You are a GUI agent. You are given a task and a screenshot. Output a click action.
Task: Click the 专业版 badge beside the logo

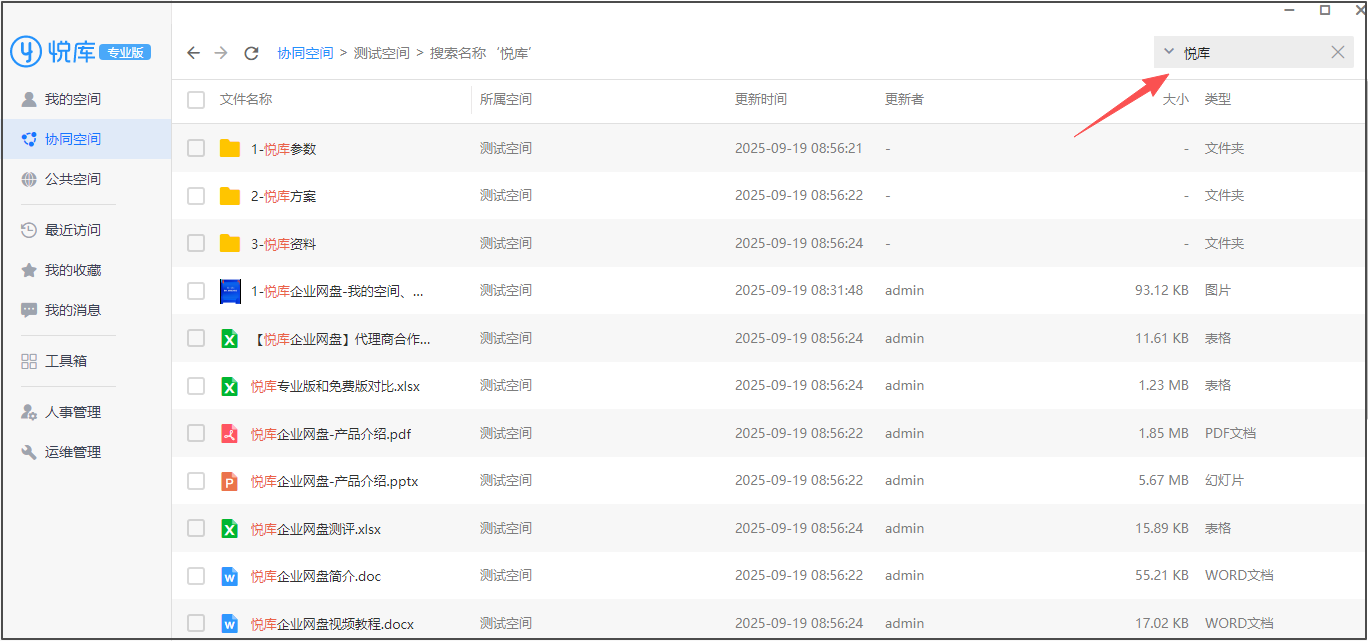[x=126, y=52]
